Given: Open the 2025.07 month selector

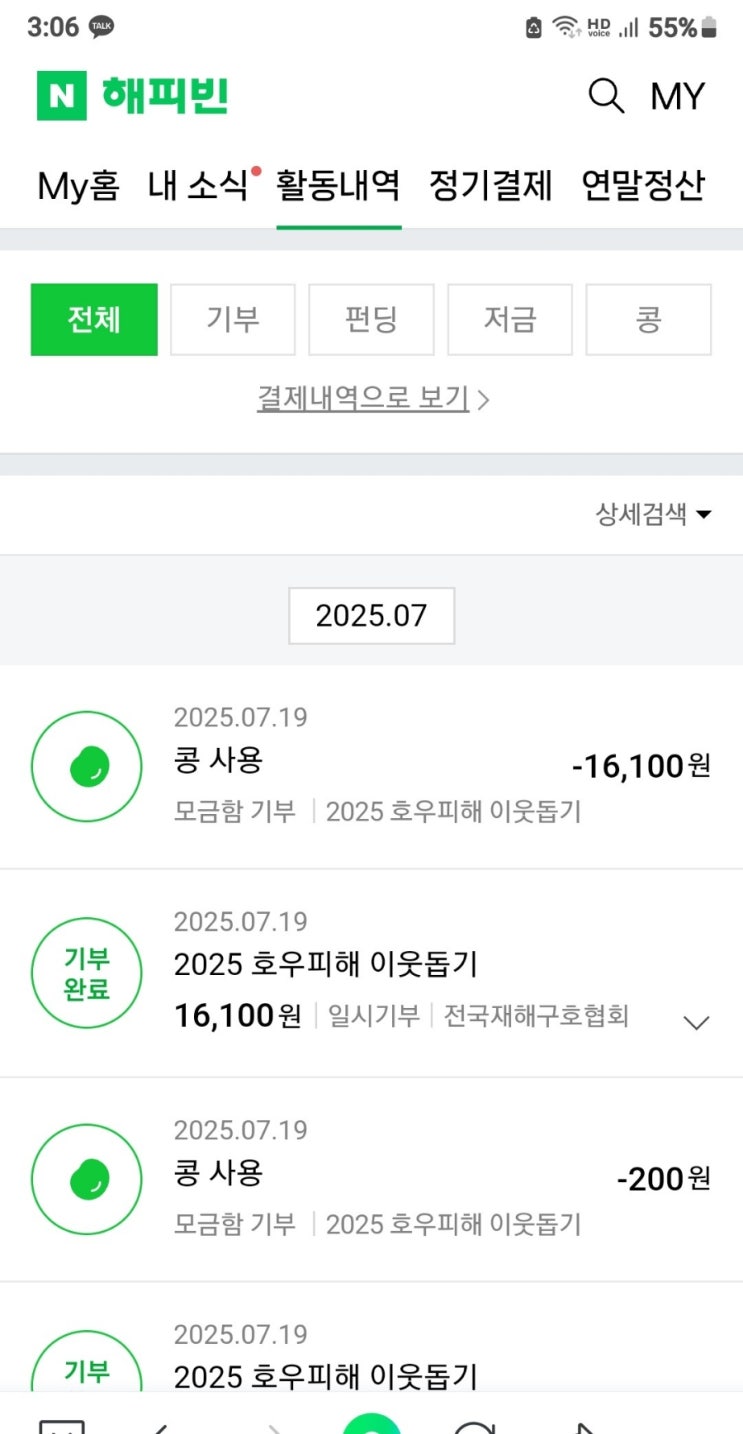Looking at the screenshot, I should [371, 616].
